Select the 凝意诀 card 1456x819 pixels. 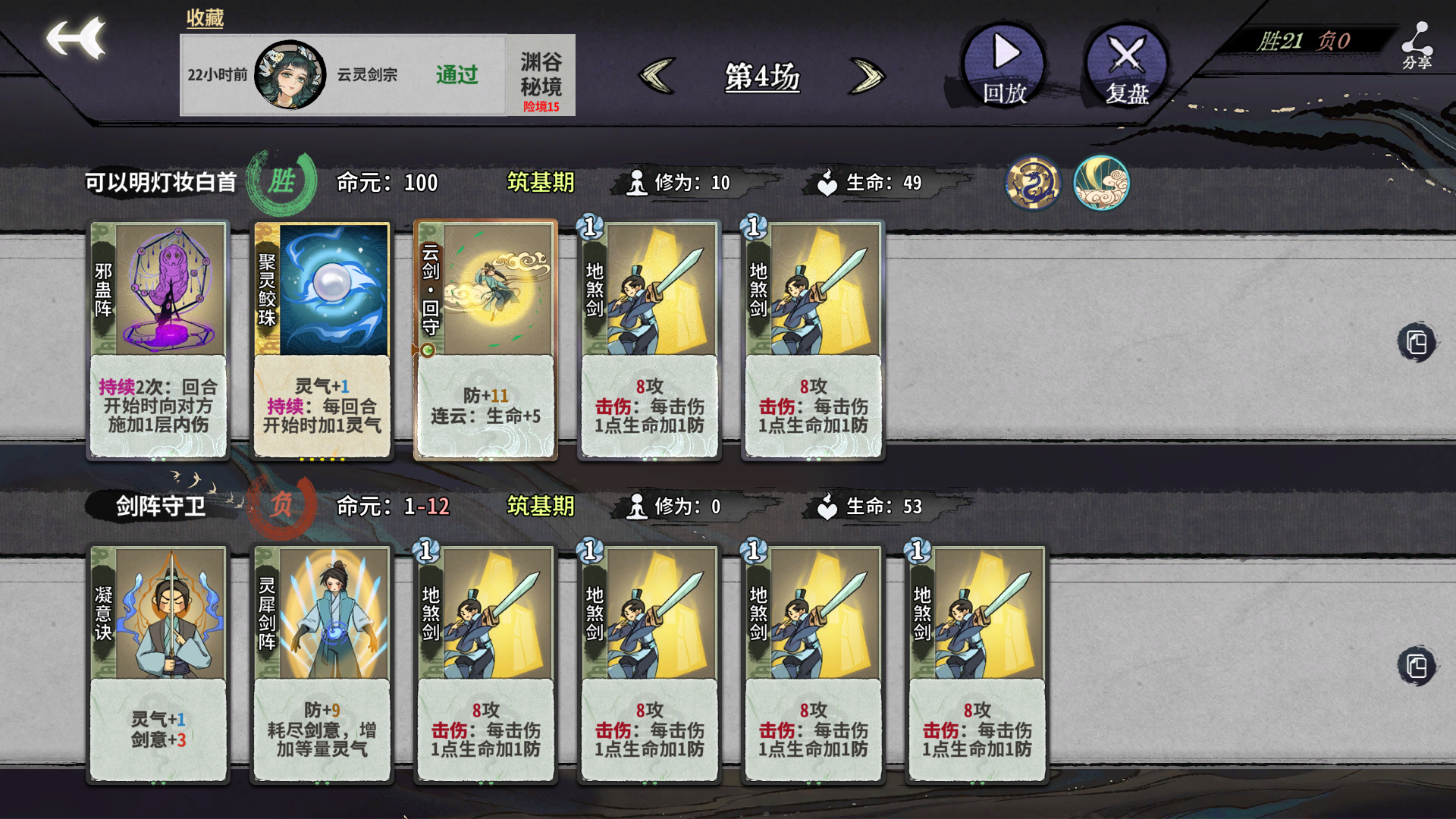coord(158,664)
